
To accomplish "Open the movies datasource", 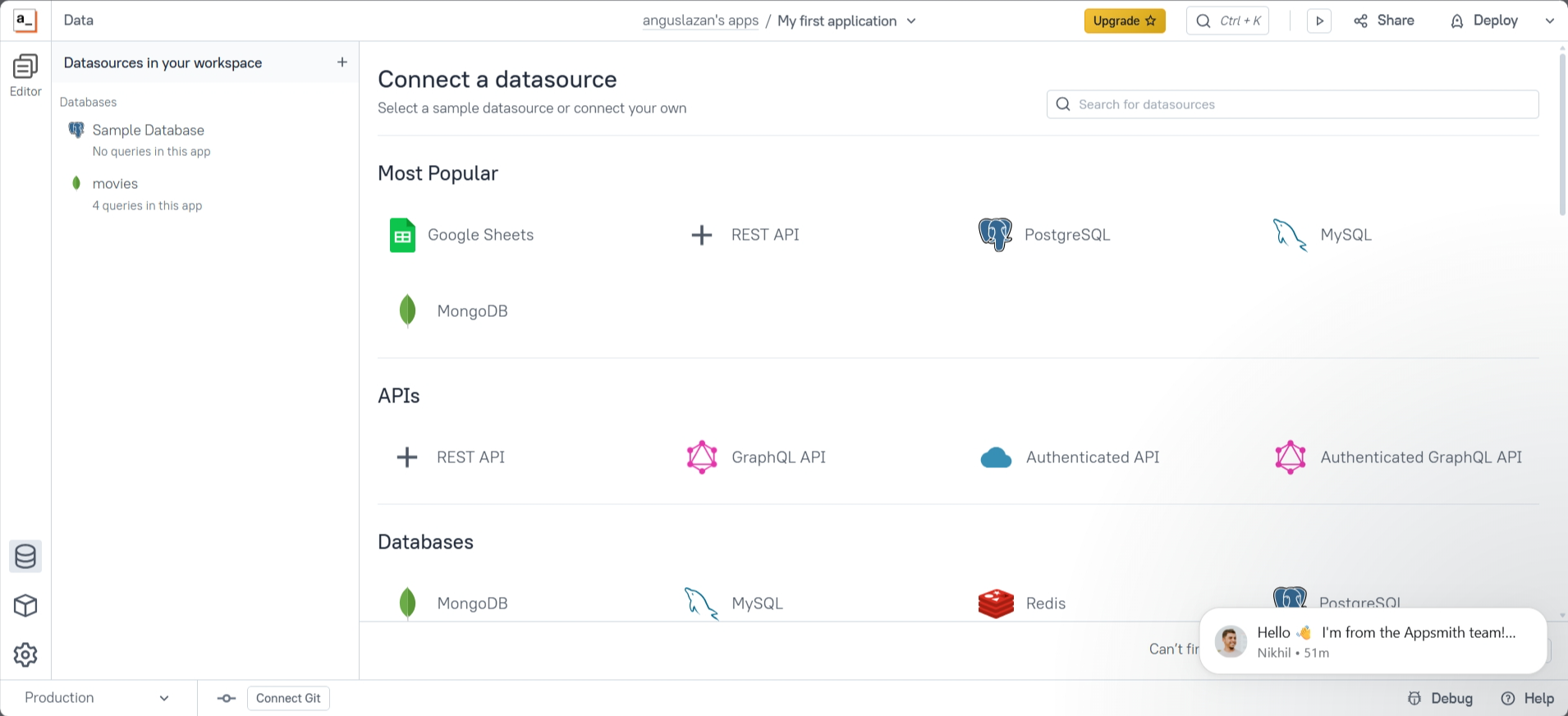I will (x=115, y=184).
